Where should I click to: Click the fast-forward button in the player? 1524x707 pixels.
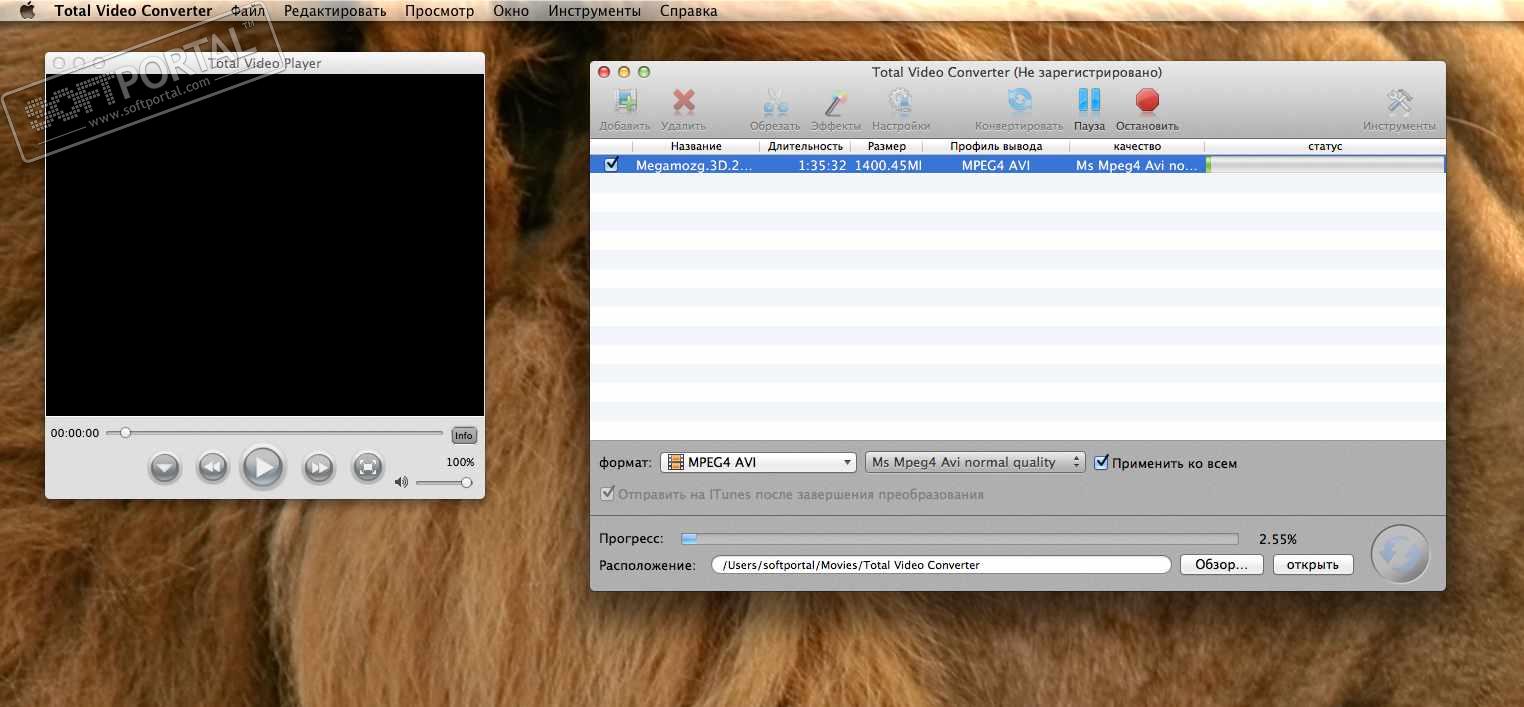click(318, 467)
